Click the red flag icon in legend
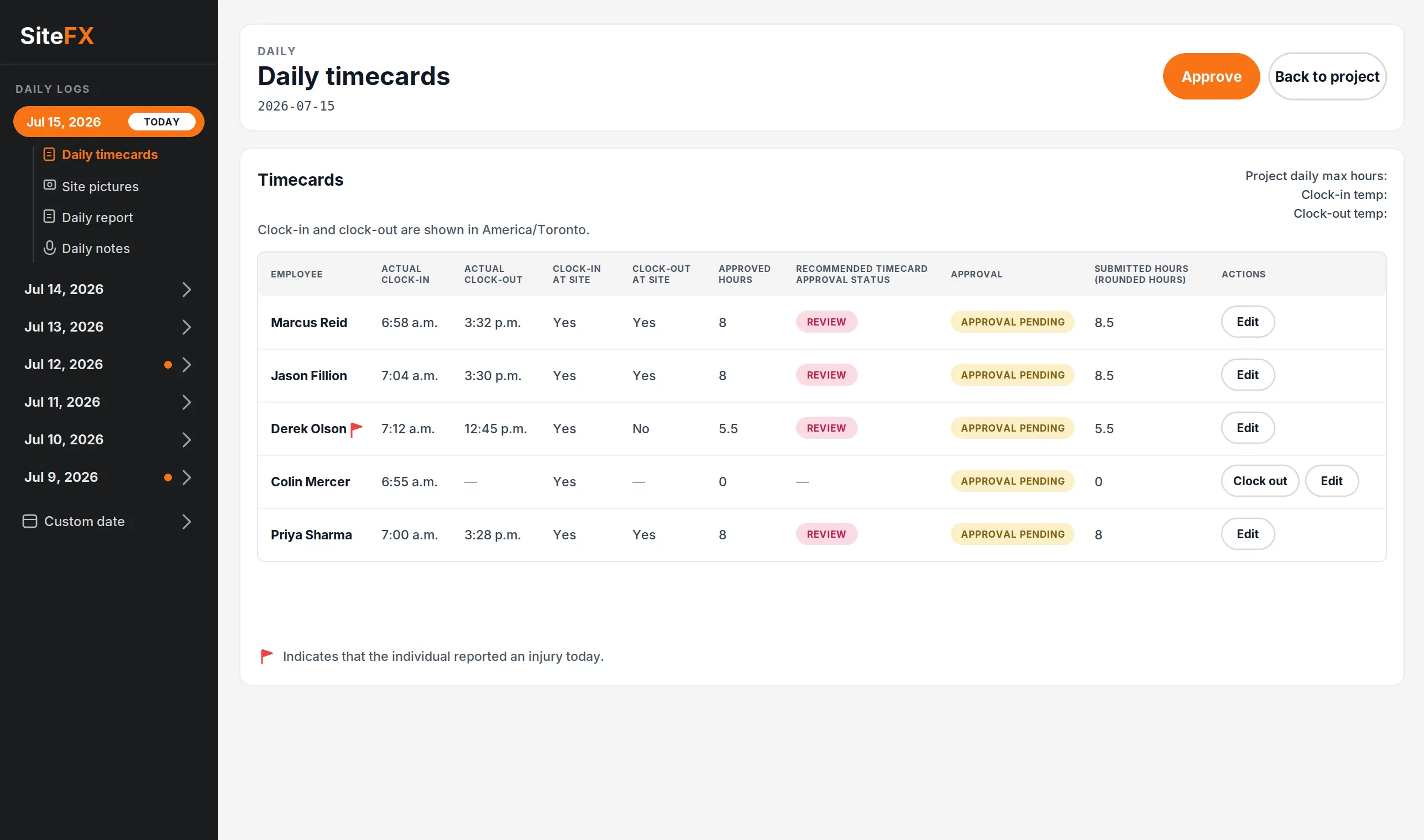 266,657
